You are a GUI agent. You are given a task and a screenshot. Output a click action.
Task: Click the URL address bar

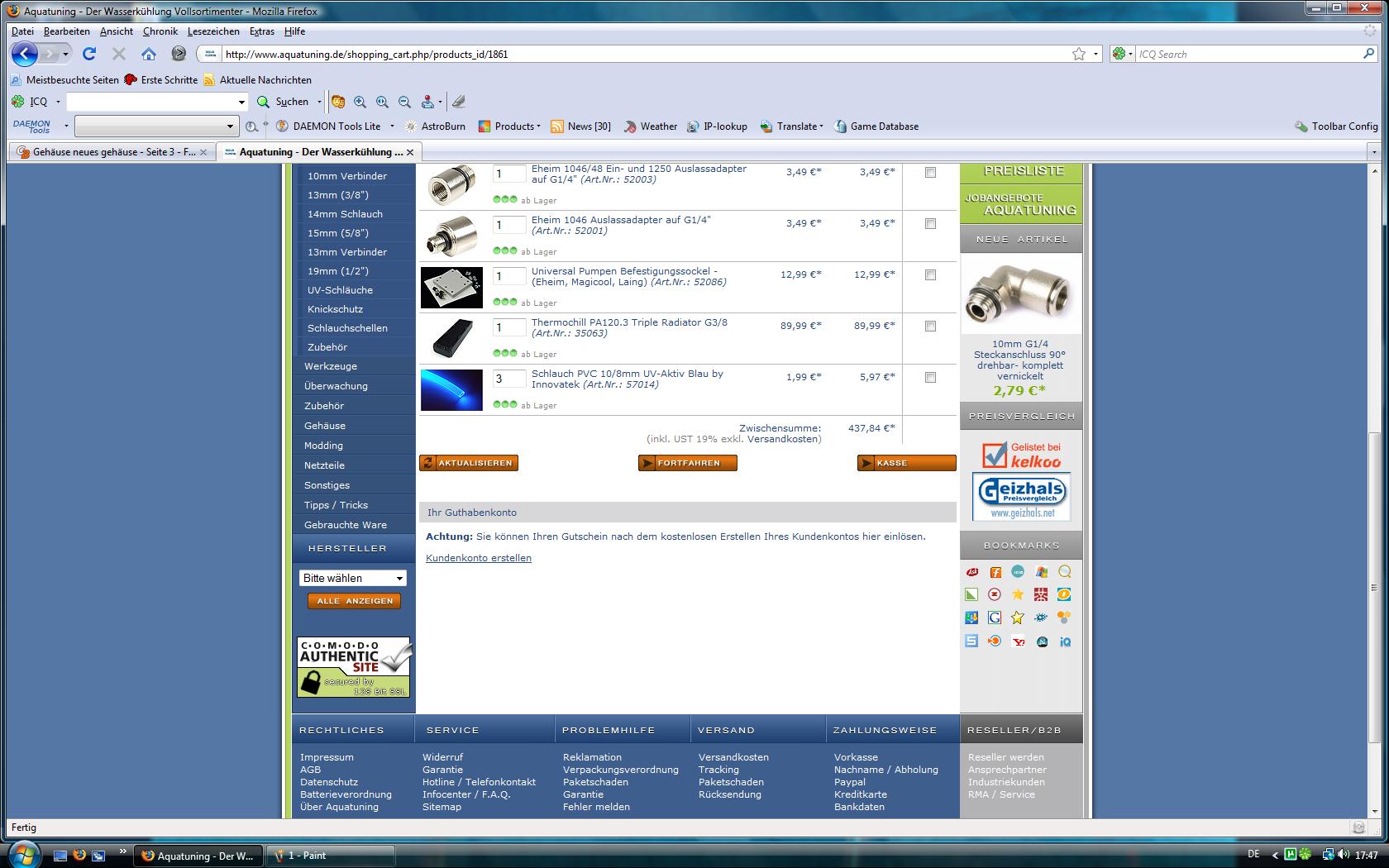tap(645, 55)
